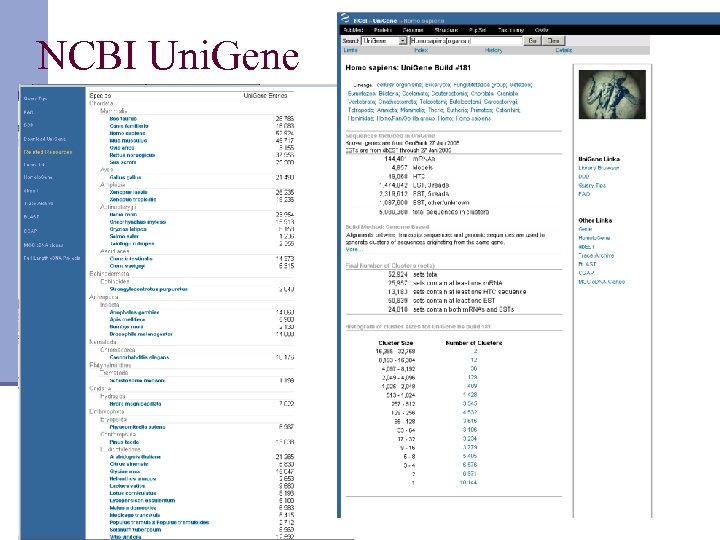720x540 pixels.
Task: Open Drosophila melanogaster species link
Action: click(141, 334)
